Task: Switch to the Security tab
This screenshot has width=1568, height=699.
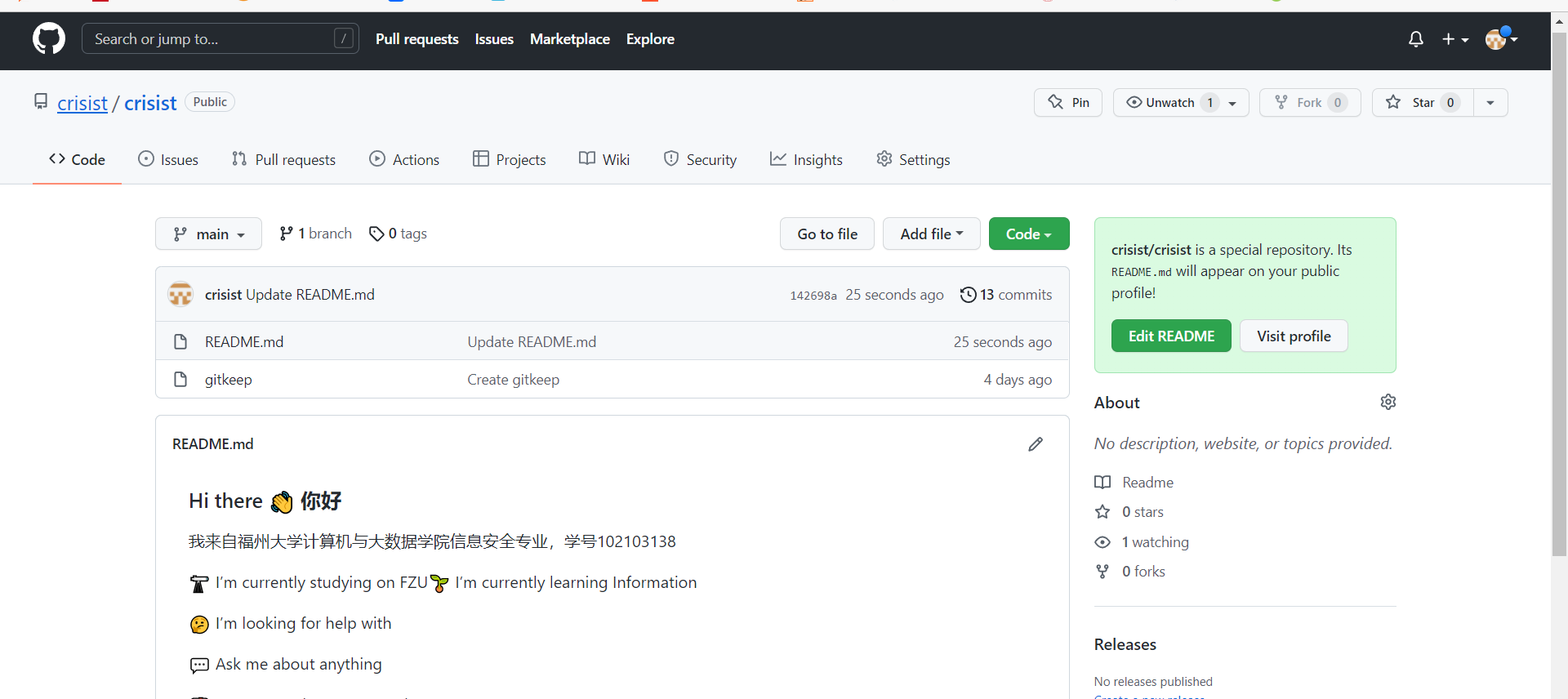Action: [700, 159]
